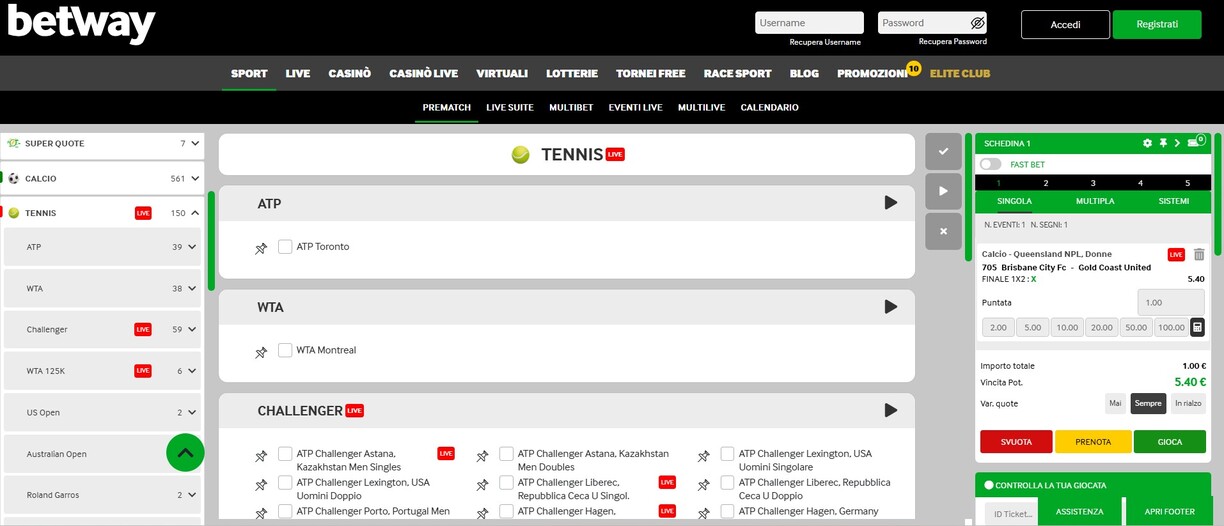Click the X clear-selection side button
This screenshot has height=526, width=1224.
pyautogui.click(x=943, y=231)
